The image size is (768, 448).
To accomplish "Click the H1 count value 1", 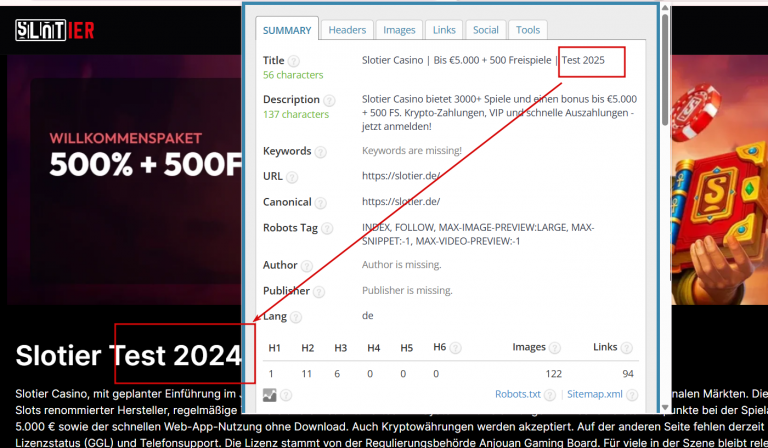I will click(271, 374).
